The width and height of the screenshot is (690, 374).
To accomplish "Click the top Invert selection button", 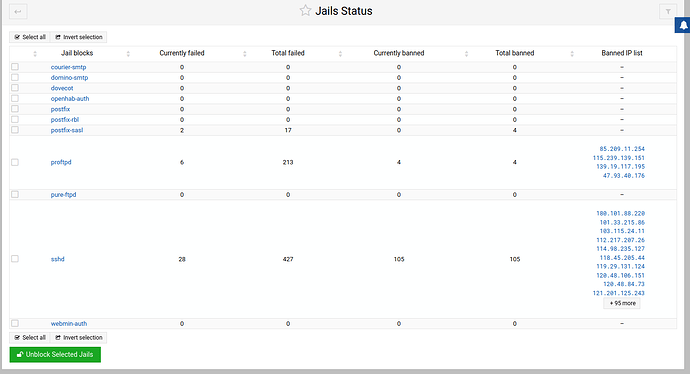I will [x=79, y=37].
